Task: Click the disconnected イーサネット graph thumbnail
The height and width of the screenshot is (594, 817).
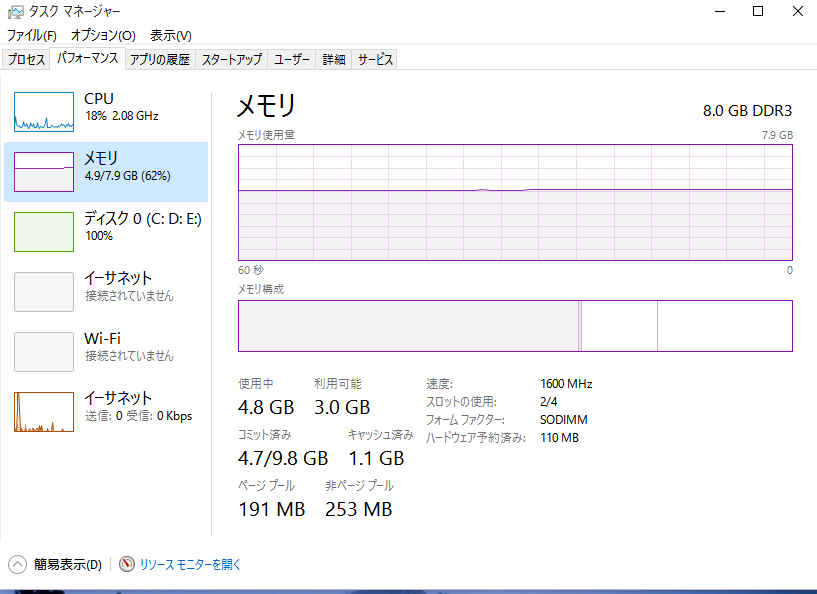Action: [x=44, y=292]
